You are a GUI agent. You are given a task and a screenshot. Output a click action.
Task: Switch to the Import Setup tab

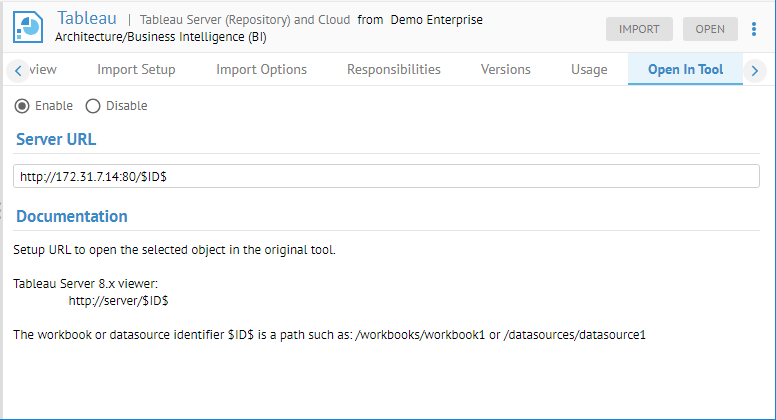coord(136,70)
